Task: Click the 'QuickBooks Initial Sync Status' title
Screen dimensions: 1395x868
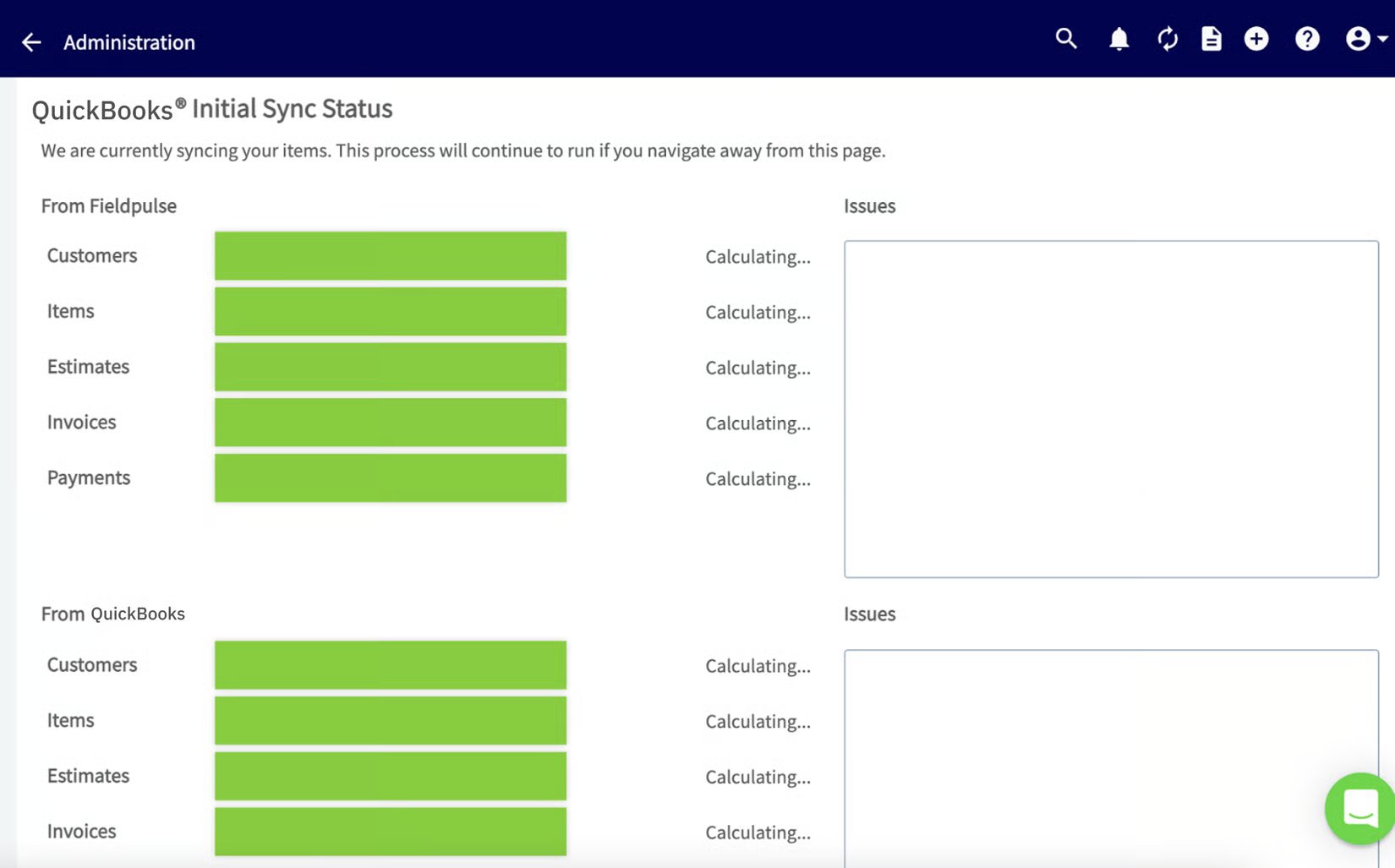Action: pos(212,109)
